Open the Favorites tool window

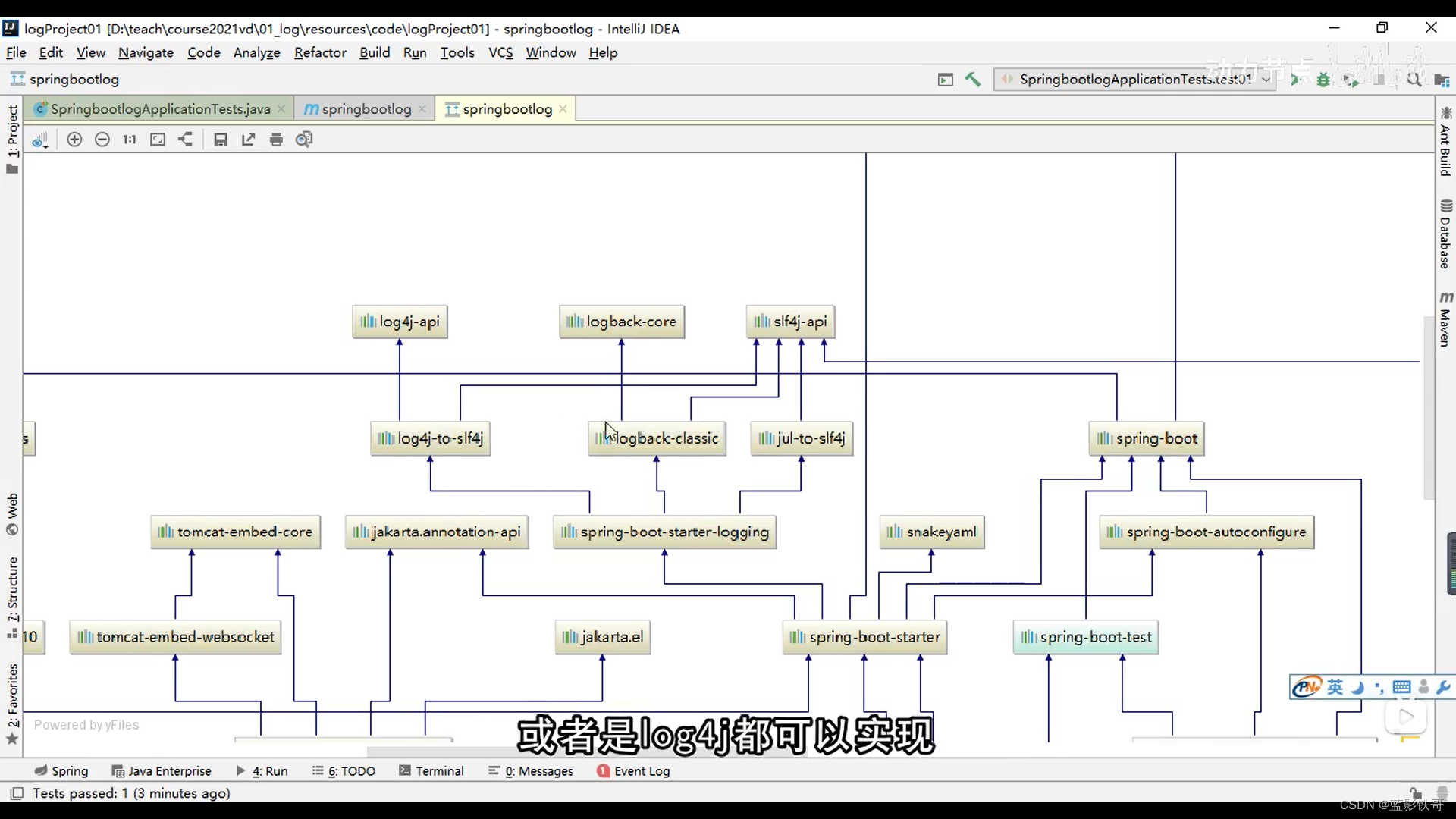pos(12,704)
